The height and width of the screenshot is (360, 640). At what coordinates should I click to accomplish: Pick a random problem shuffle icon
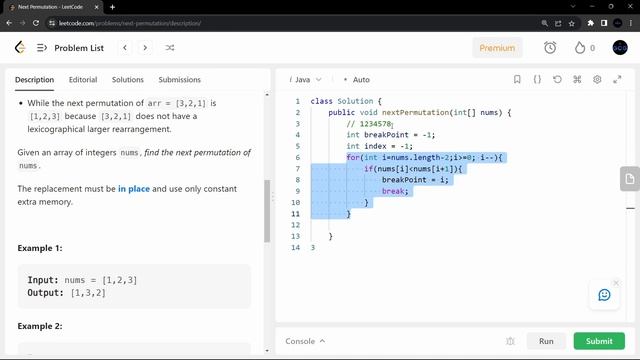170,48
